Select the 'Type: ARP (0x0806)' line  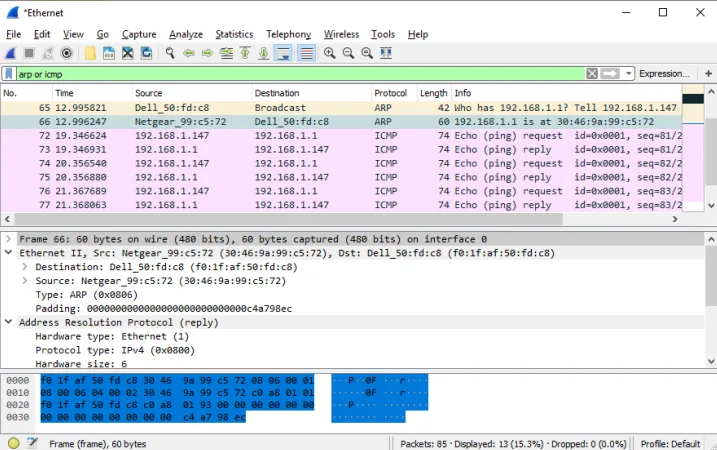(x=86, y=295)
